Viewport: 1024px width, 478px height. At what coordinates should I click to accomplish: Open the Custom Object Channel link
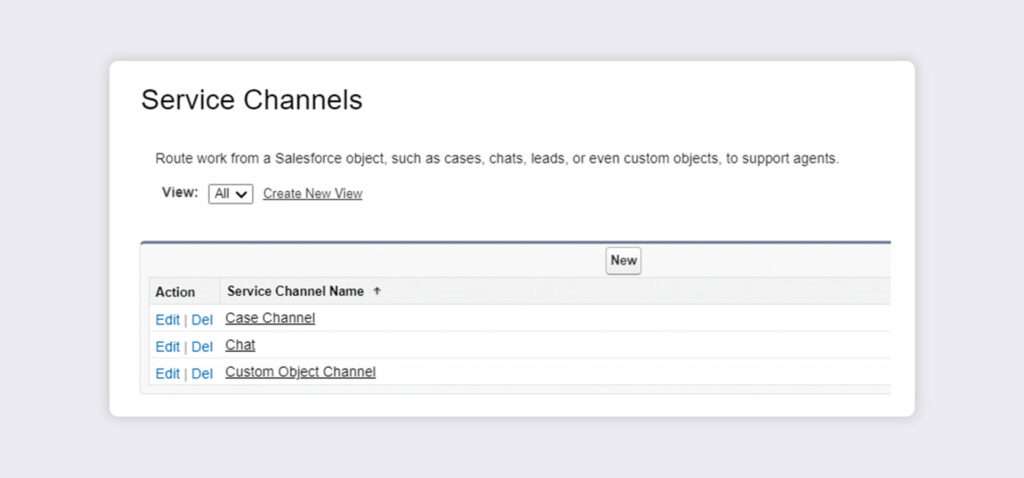click(x=300, y=372)
